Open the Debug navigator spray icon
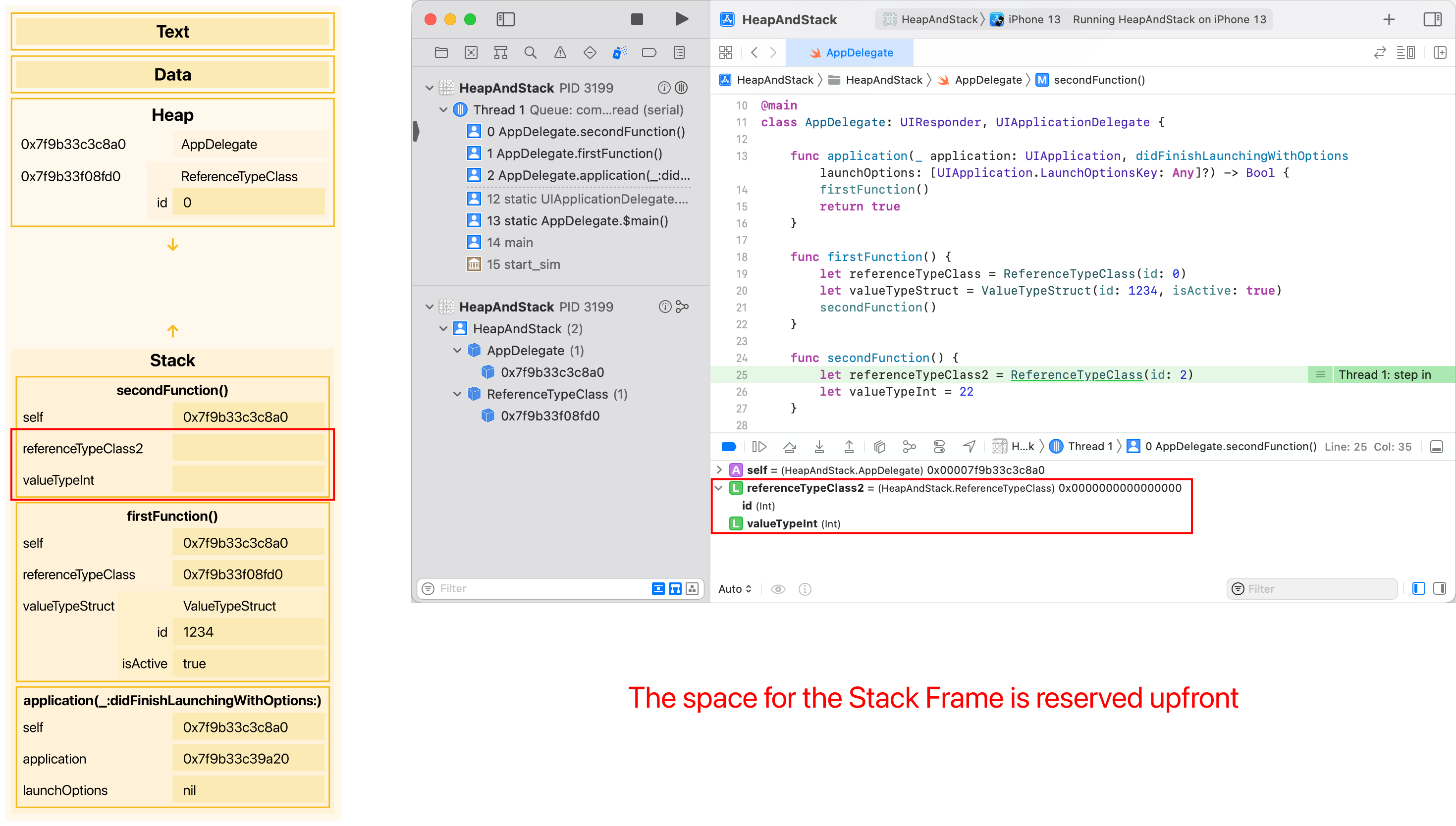This screenshot has height=826, width=1456. [x=620, y=52]
